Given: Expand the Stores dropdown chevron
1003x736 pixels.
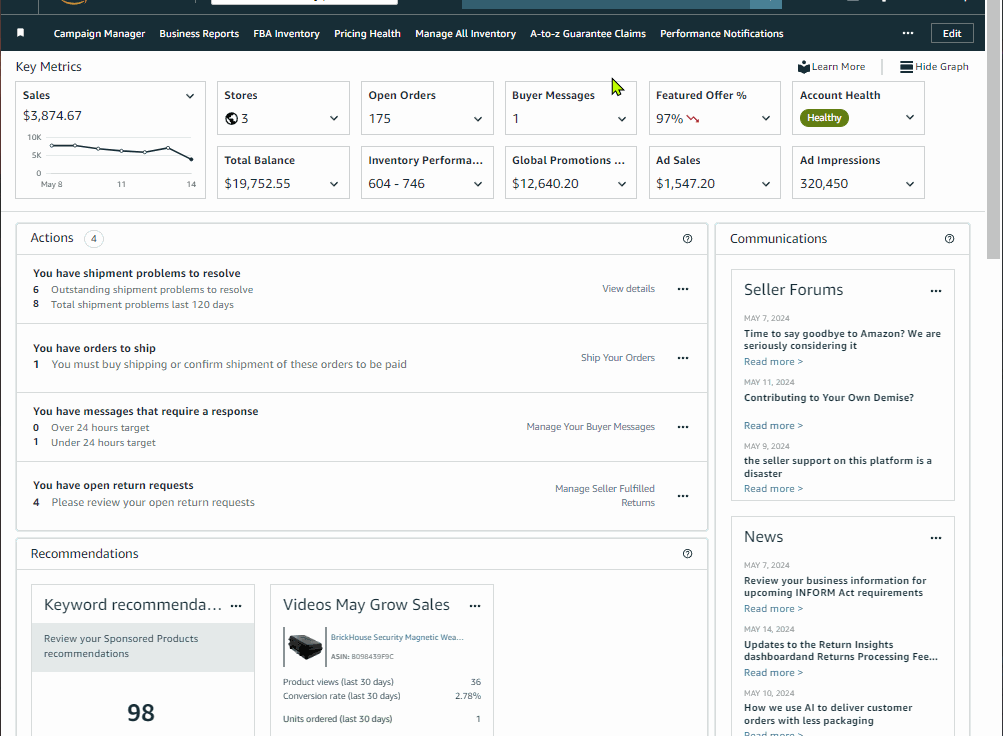Looking at the screenshot, I should [334, 118].
